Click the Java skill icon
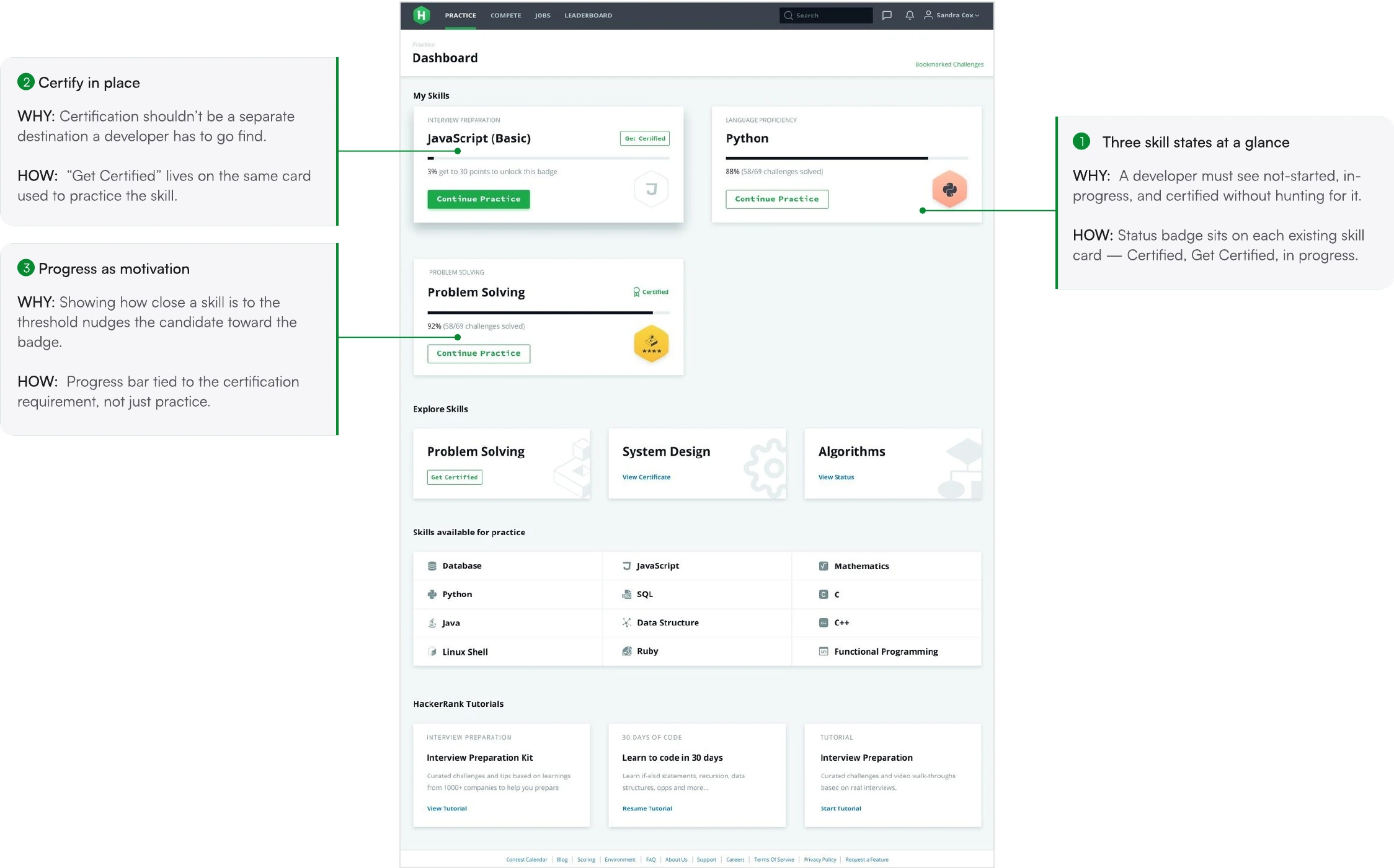The image size is (1394, 868). coord(432,622)
